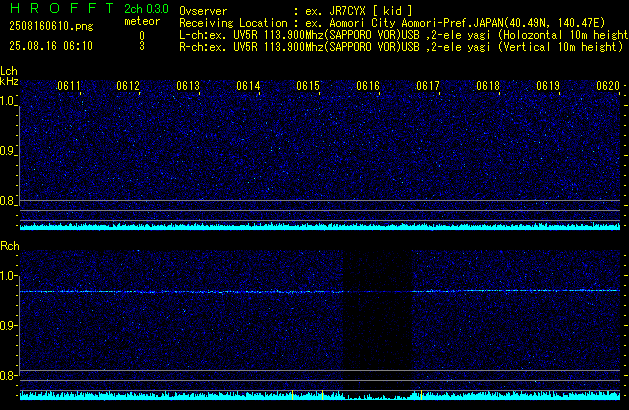This screenshot has width=629, height=410.
Task: Select the 0619 time tick label
Action: tap(548, 86)
